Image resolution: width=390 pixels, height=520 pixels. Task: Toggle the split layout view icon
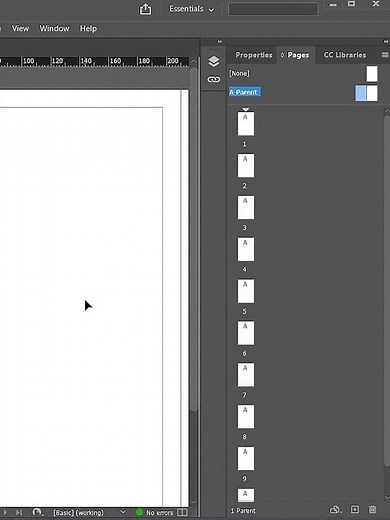pos(182,512)
